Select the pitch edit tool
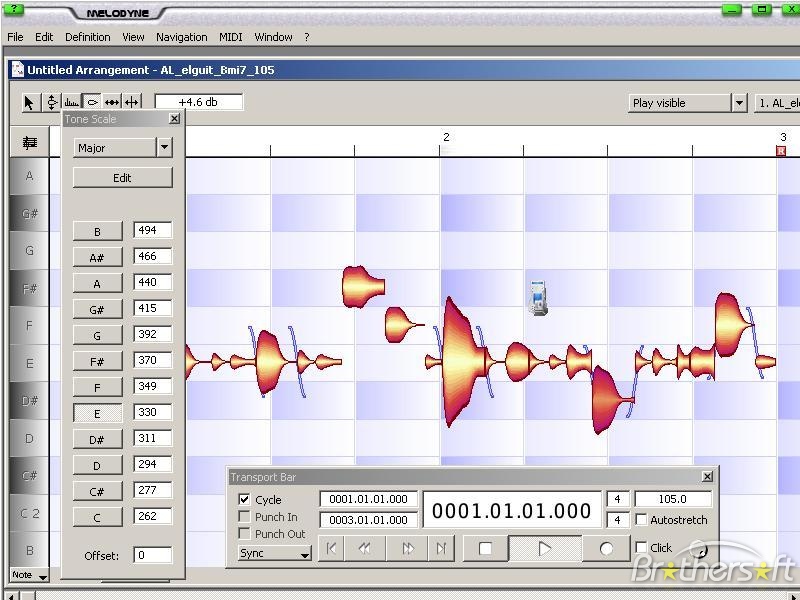800x600 pixels. click(52, 103)
